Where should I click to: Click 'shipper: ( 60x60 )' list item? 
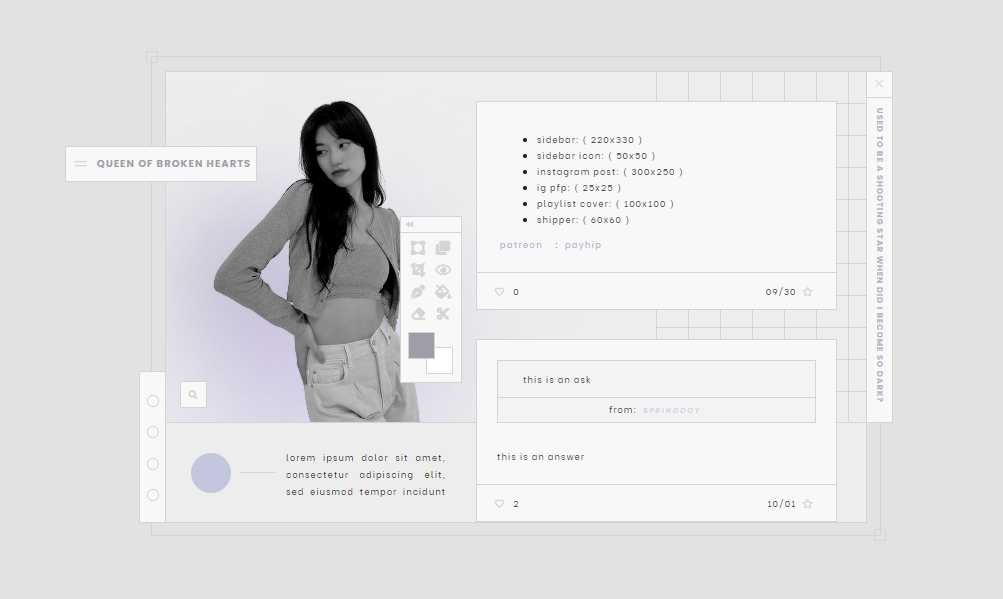click(x=583, y=220)
